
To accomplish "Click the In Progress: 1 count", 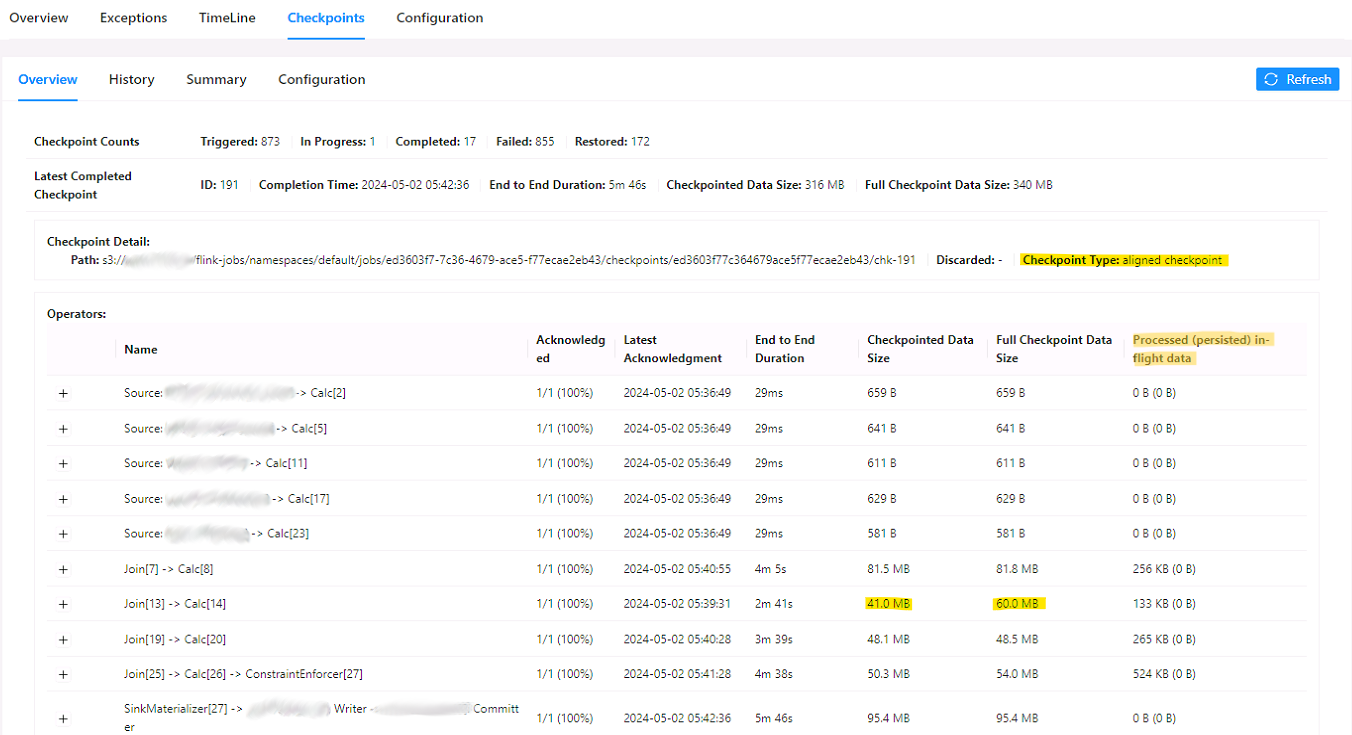I will coord(338,142).
